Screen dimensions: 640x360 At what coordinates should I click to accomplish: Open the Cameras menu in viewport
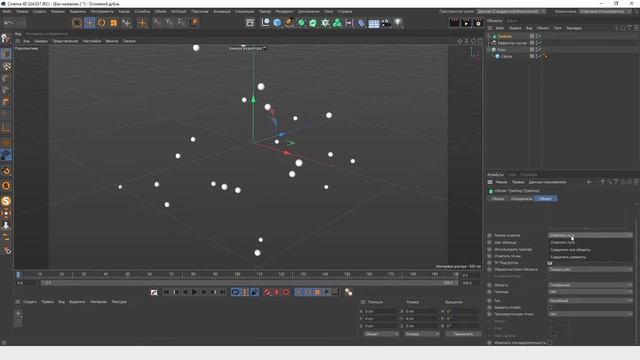point(41,41)
